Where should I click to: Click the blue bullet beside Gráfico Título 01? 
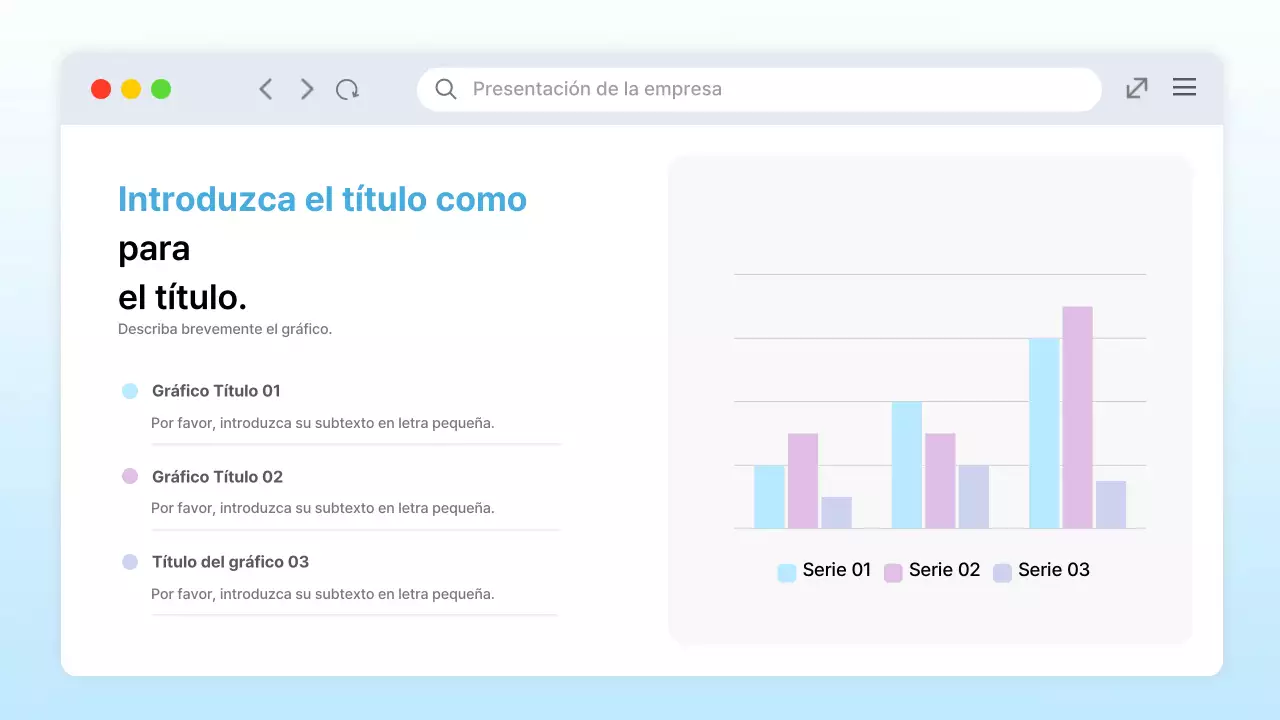click(x=129, y=390)
